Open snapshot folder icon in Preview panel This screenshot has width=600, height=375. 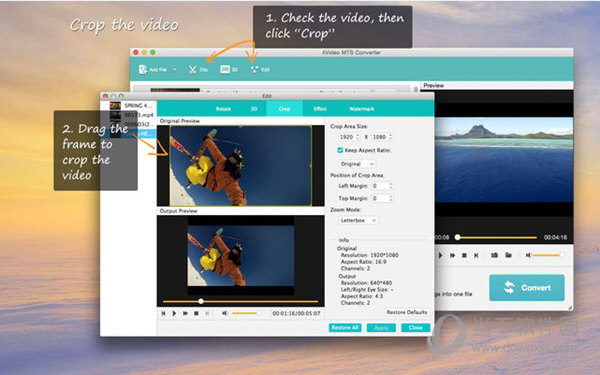pyautogui.click(x=508, y=255)
